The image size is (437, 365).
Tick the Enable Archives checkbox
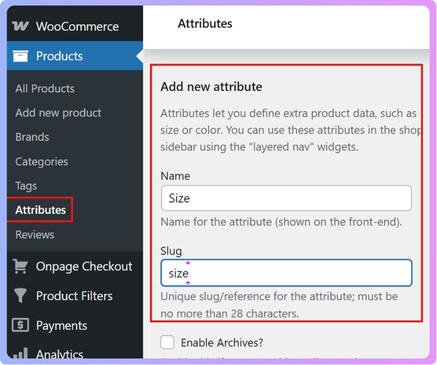click(x=167, y=342)
